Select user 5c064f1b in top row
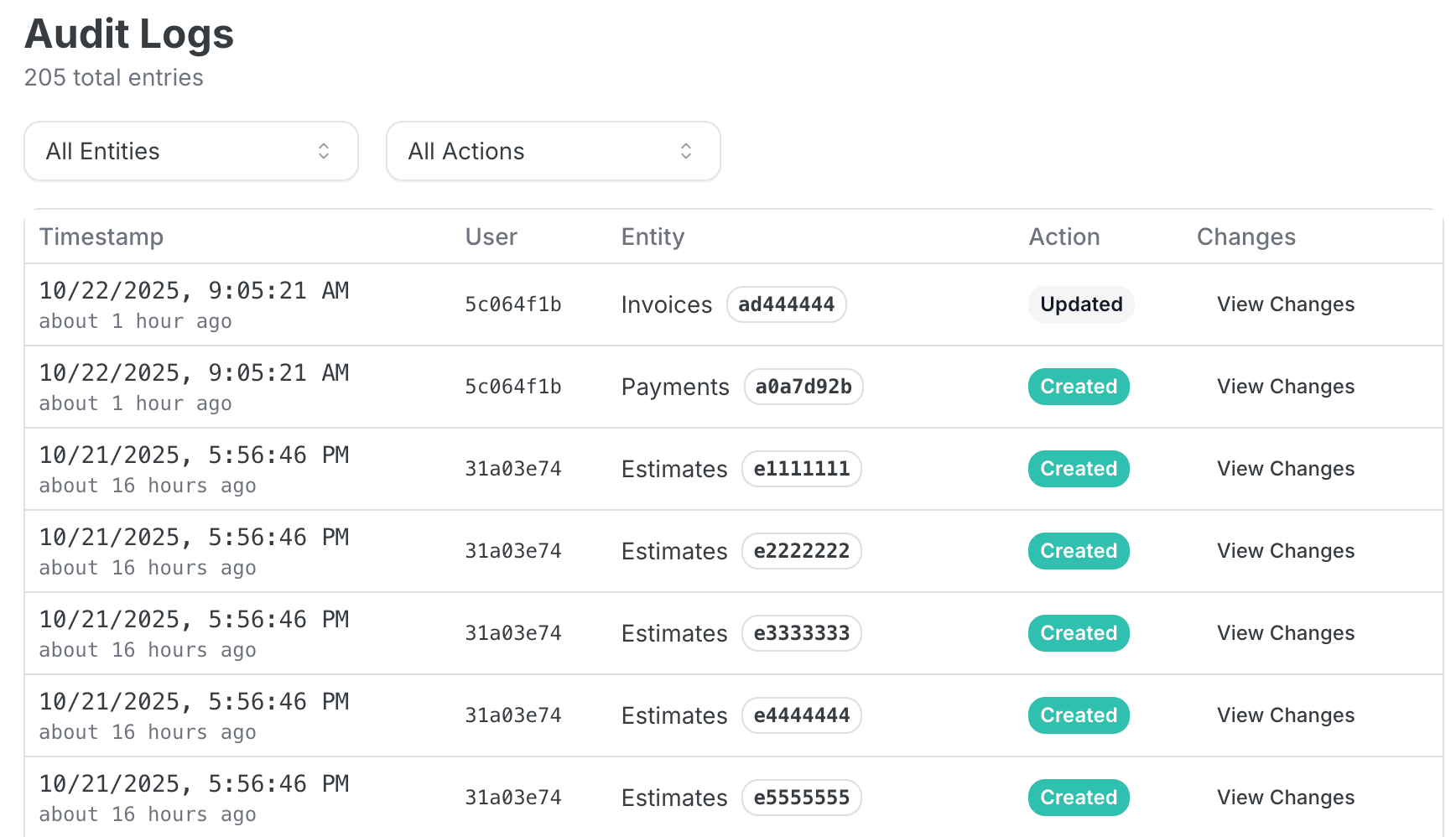Image resolution: width=1456 pixels, height=837 pixels. coord(512,304)
